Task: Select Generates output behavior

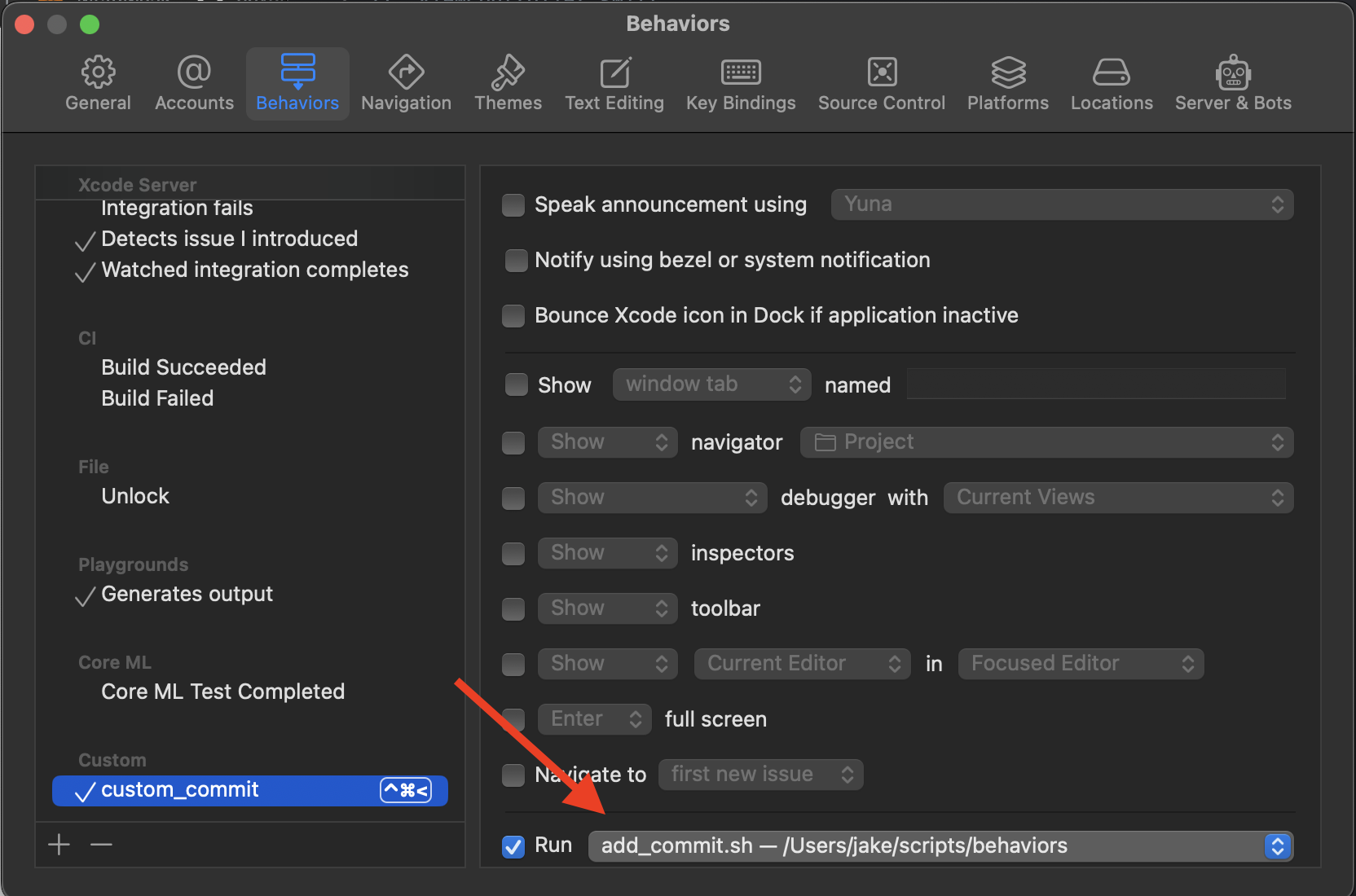Action: [x=187, y=594]
